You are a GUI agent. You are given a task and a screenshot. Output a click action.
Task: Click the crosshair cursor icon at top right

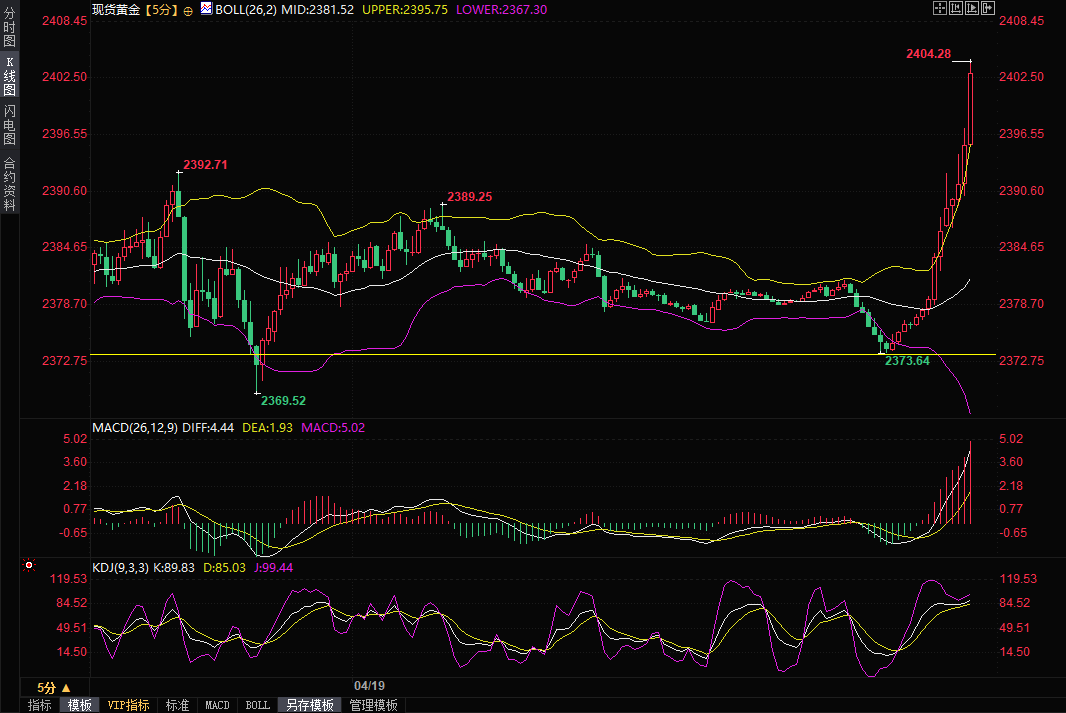tap(940, 8)
